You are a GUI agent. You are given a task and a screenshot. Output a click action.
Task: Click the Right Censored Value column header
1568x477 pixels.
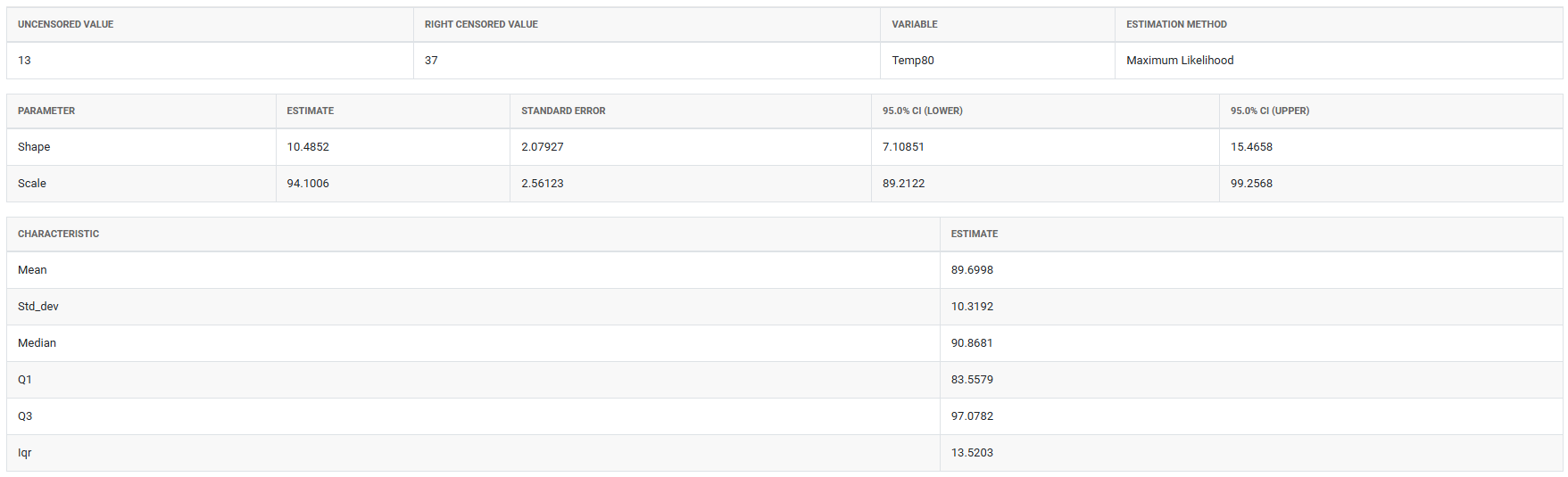tap(481, 24)
